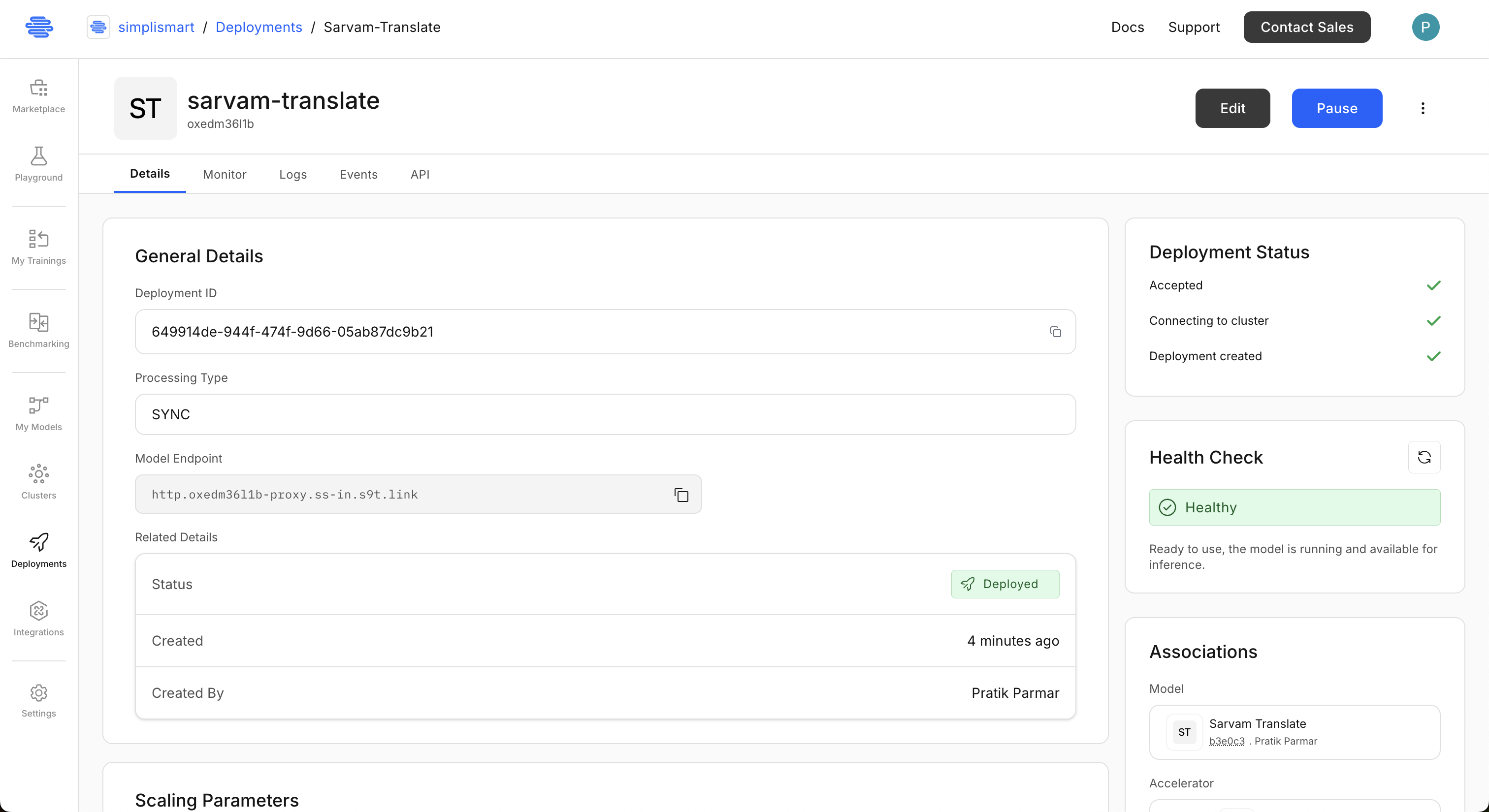Switch to the Monitor tab
Viewport: 1489px width, 812px height.
click(224, 174)
